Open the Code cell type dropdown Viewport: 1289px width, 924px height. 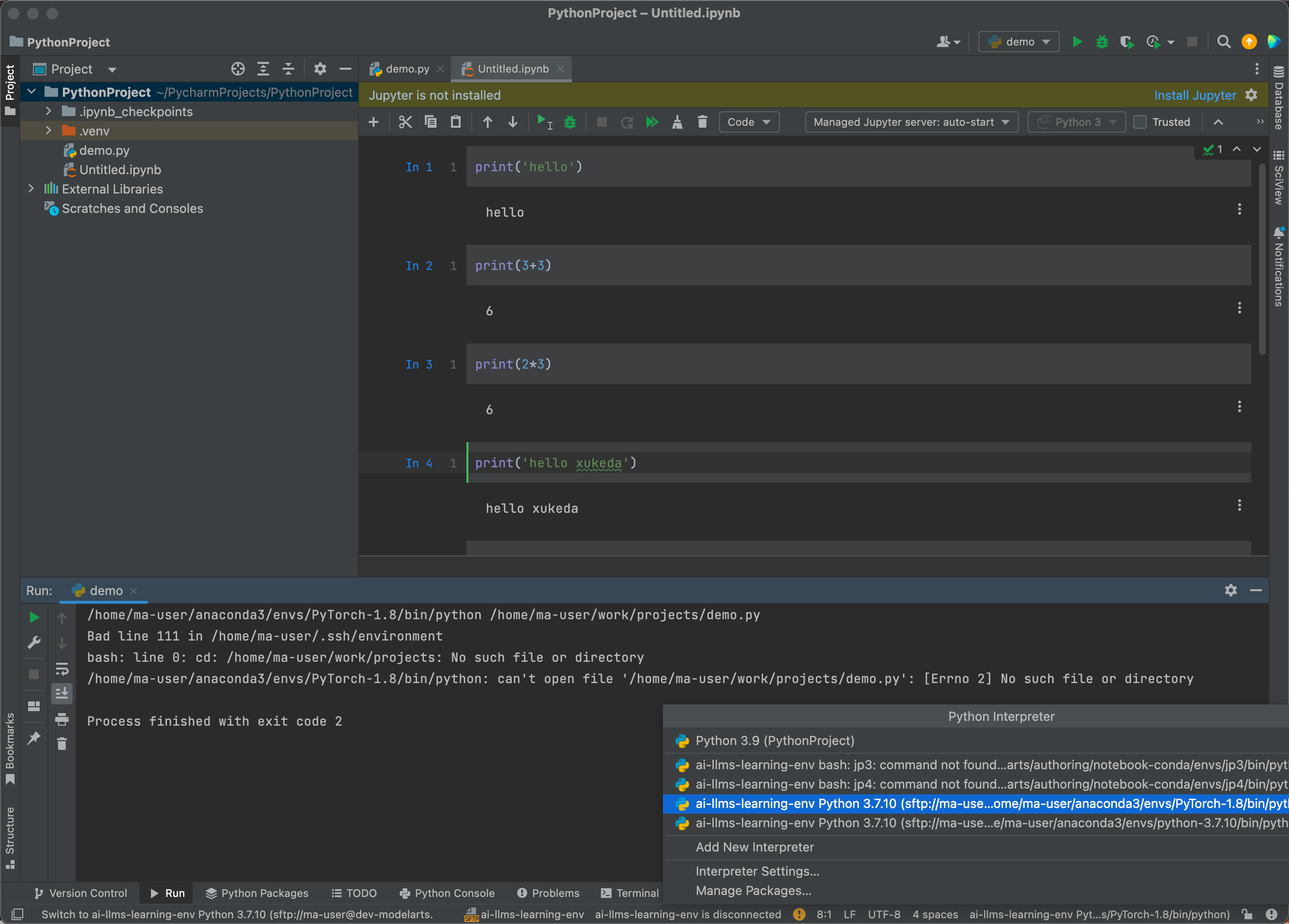point(749,122)
